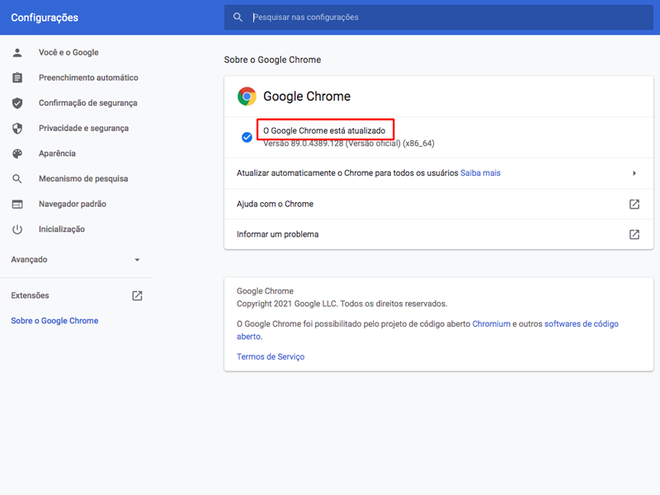
Task: Expand the Avançado section arrow
Action: coord(137,260)
